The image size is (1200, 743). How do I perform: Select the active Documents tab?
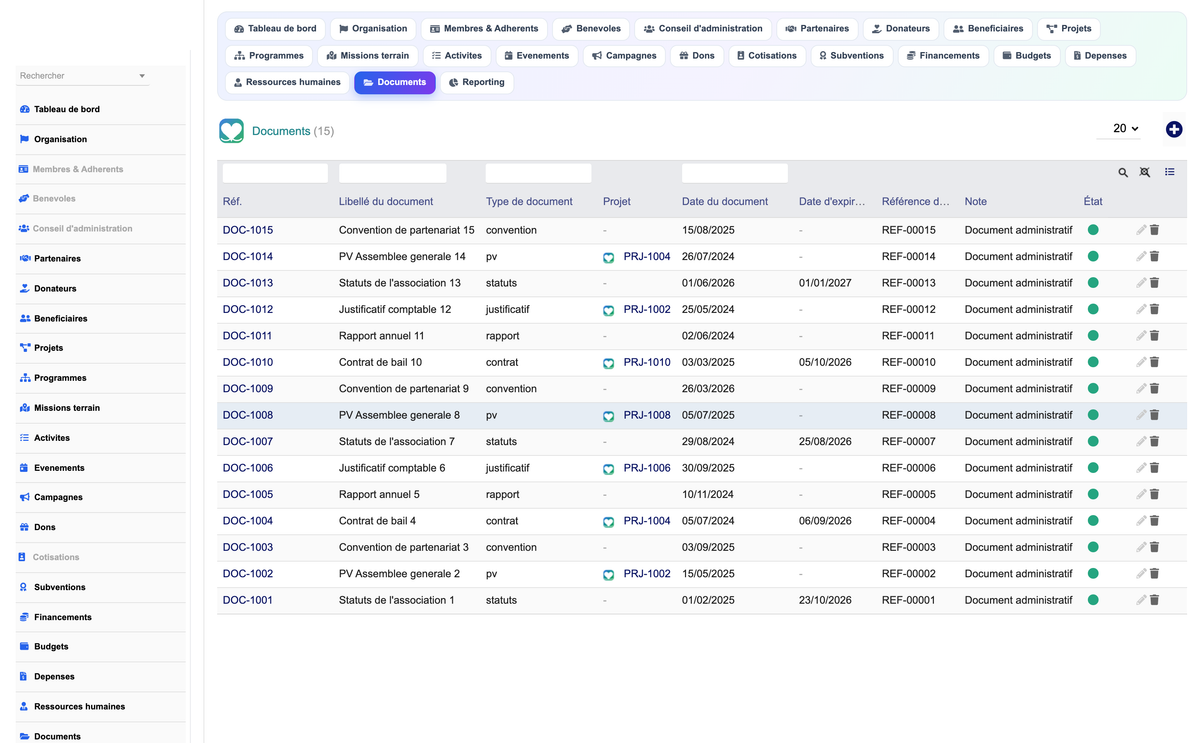[395, 82]
